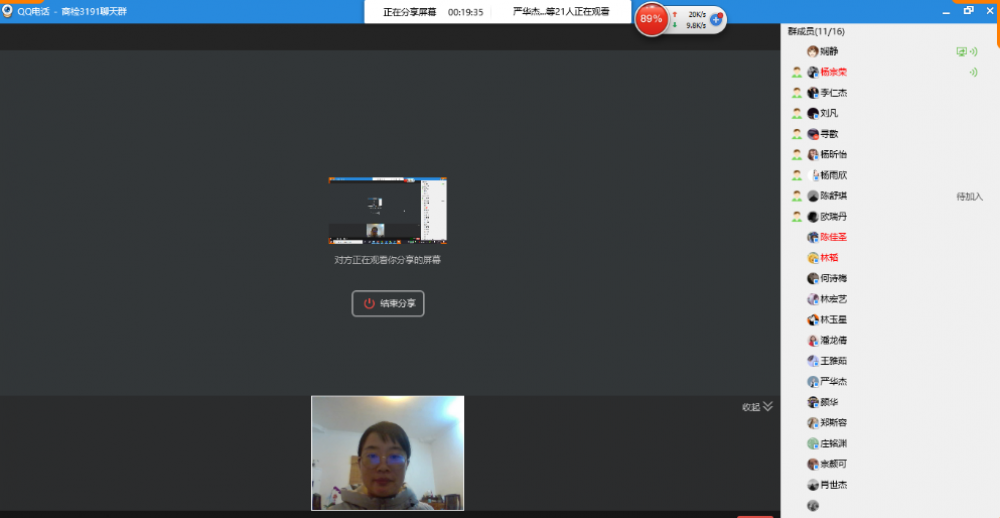Restore down the QQ电话 window
1000x518 pixels.
(969, 10)
